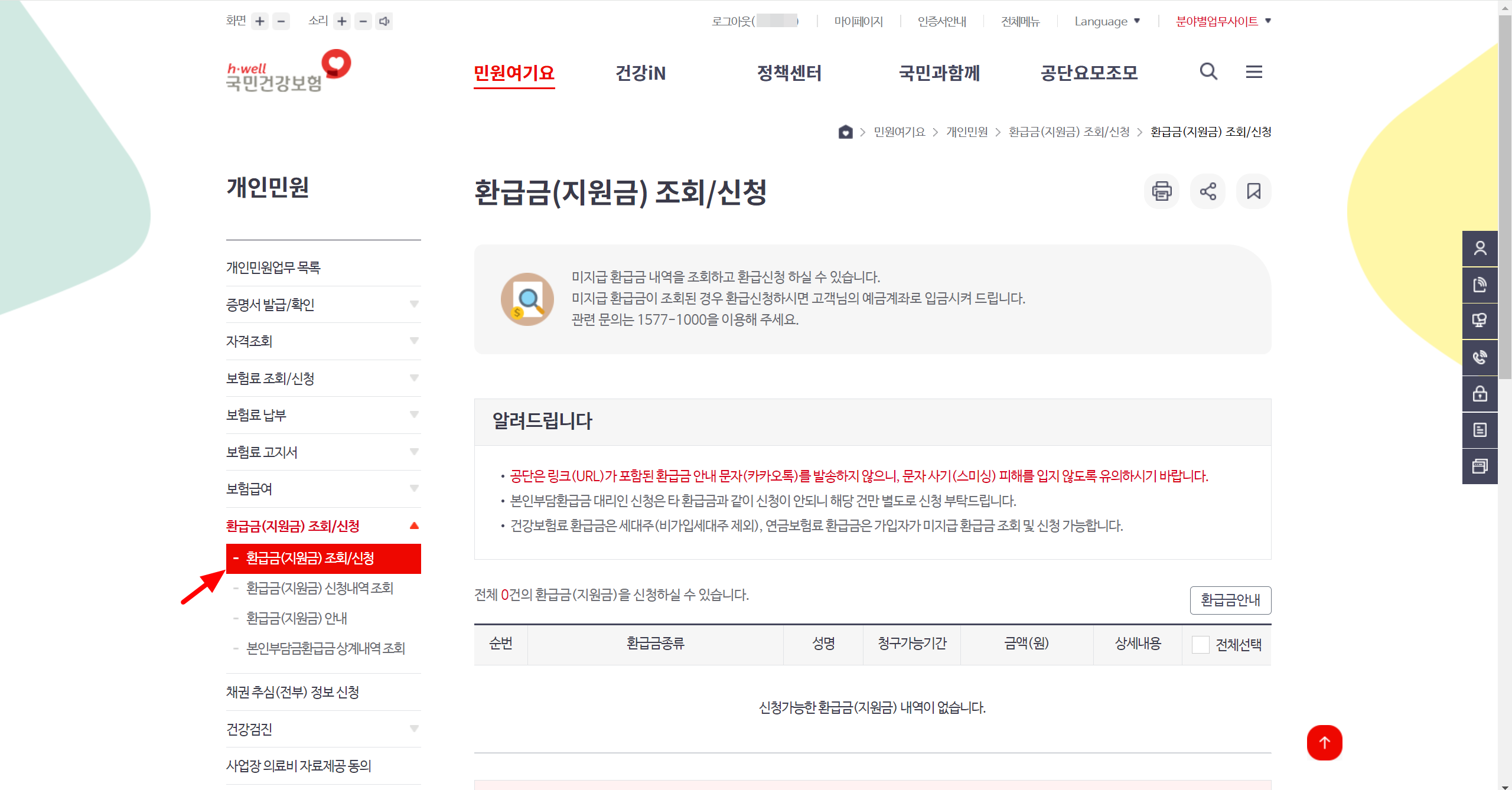1512x790 pixels.
Task: Click the lock icon in right sidebar
Action: 1480,394
